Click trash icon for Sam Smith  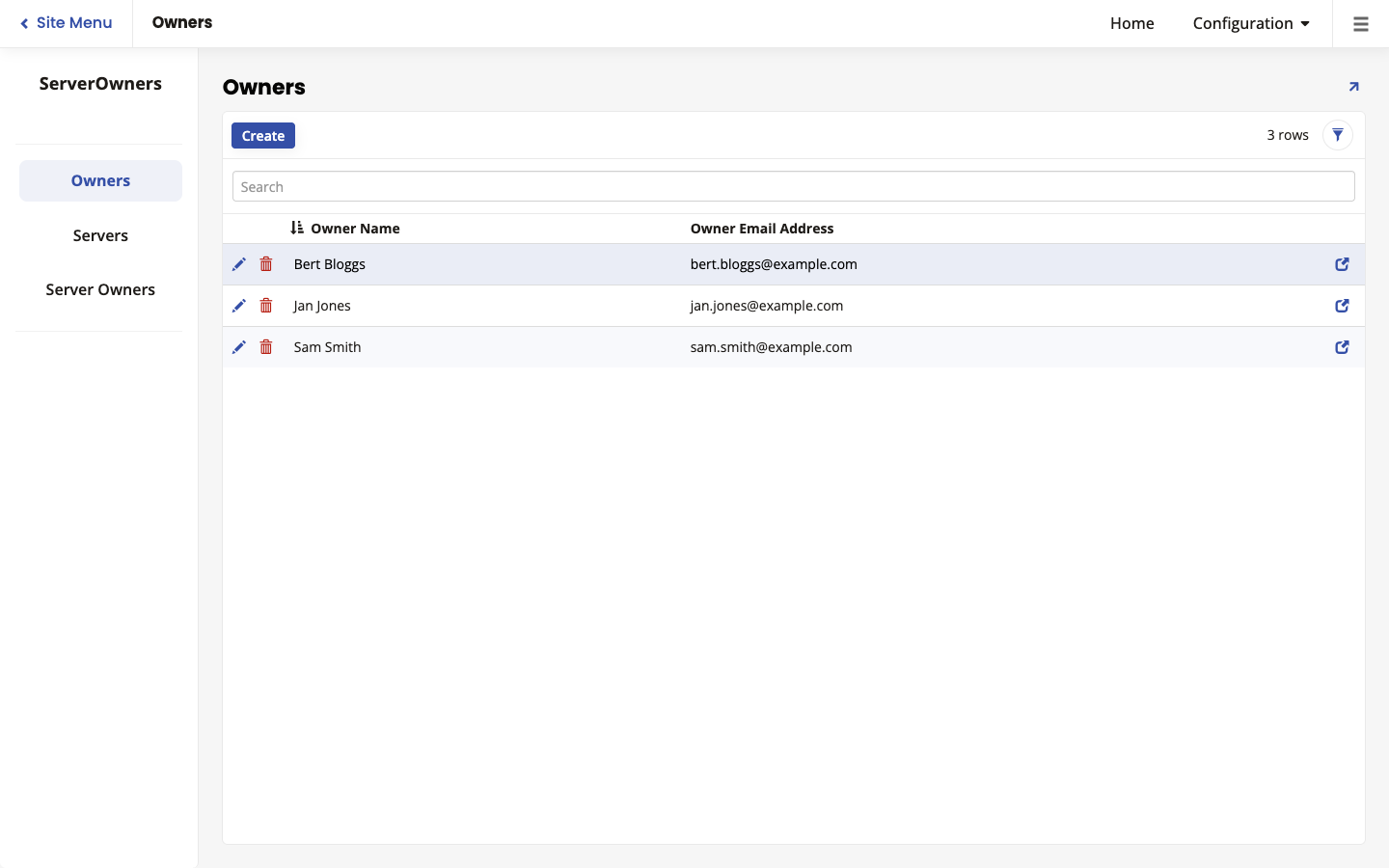266,347
